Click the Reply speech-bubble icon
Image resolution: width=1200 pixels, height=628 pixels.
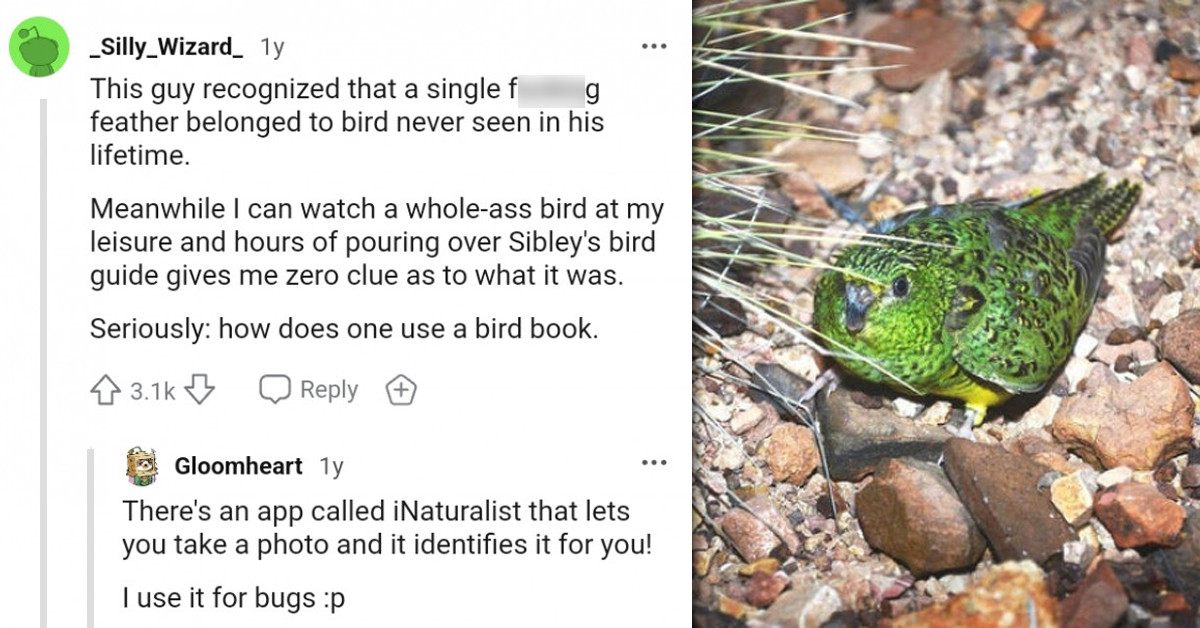pos(274,389)
